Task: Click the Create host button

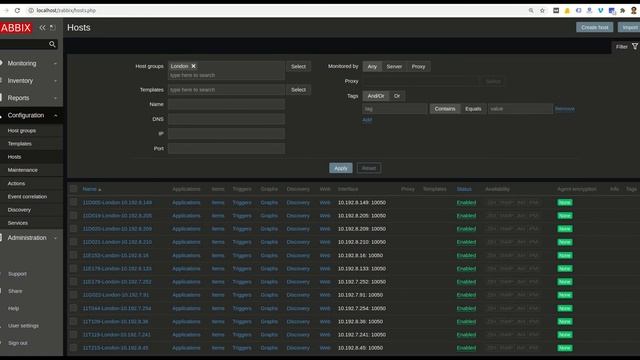Action: 594,27
